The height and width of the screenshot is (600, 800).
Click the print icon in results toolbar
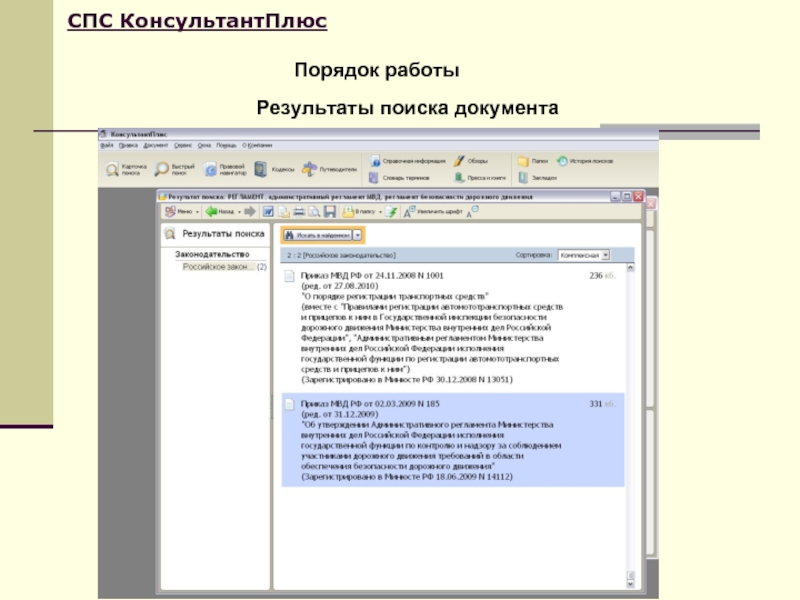[298, 212]
